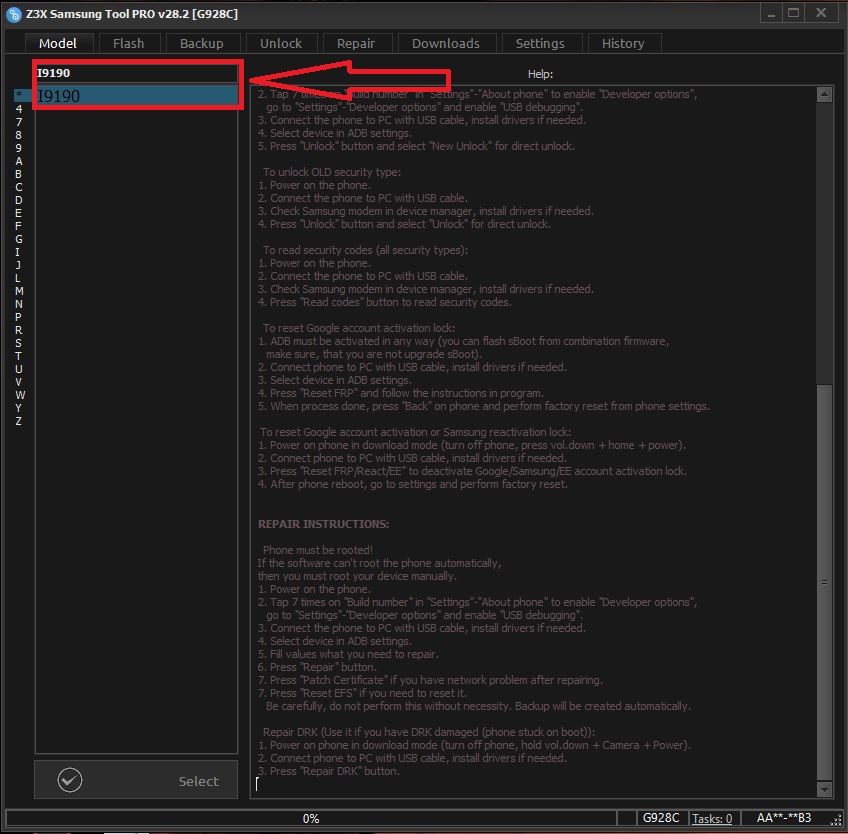Filter models by letter Z
The image size is (848, 834).
(x=18, y=421)
